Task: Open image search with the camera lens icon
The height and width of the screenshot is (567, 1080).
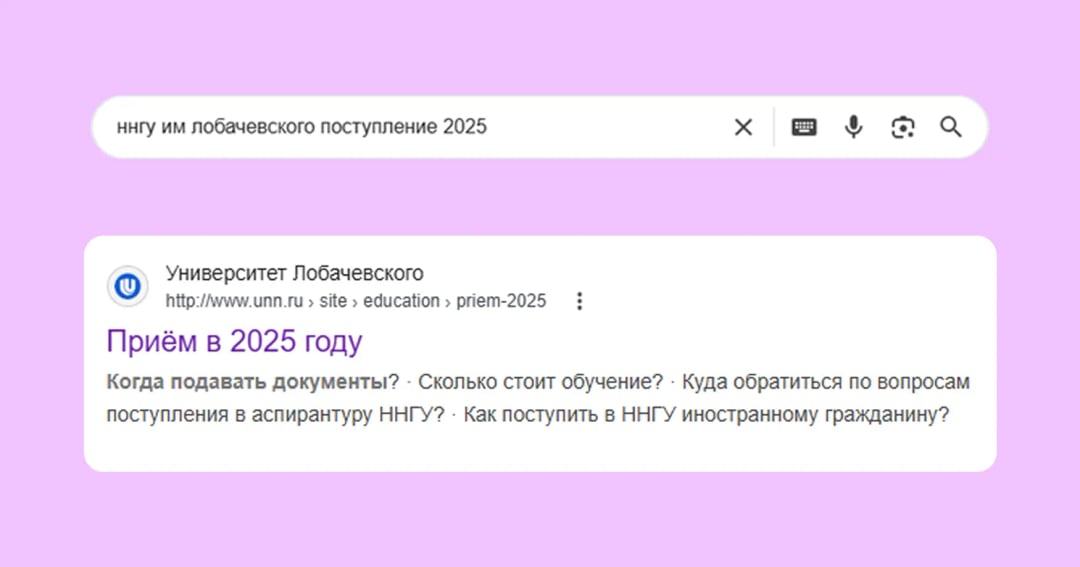Action: click(903, 127)
